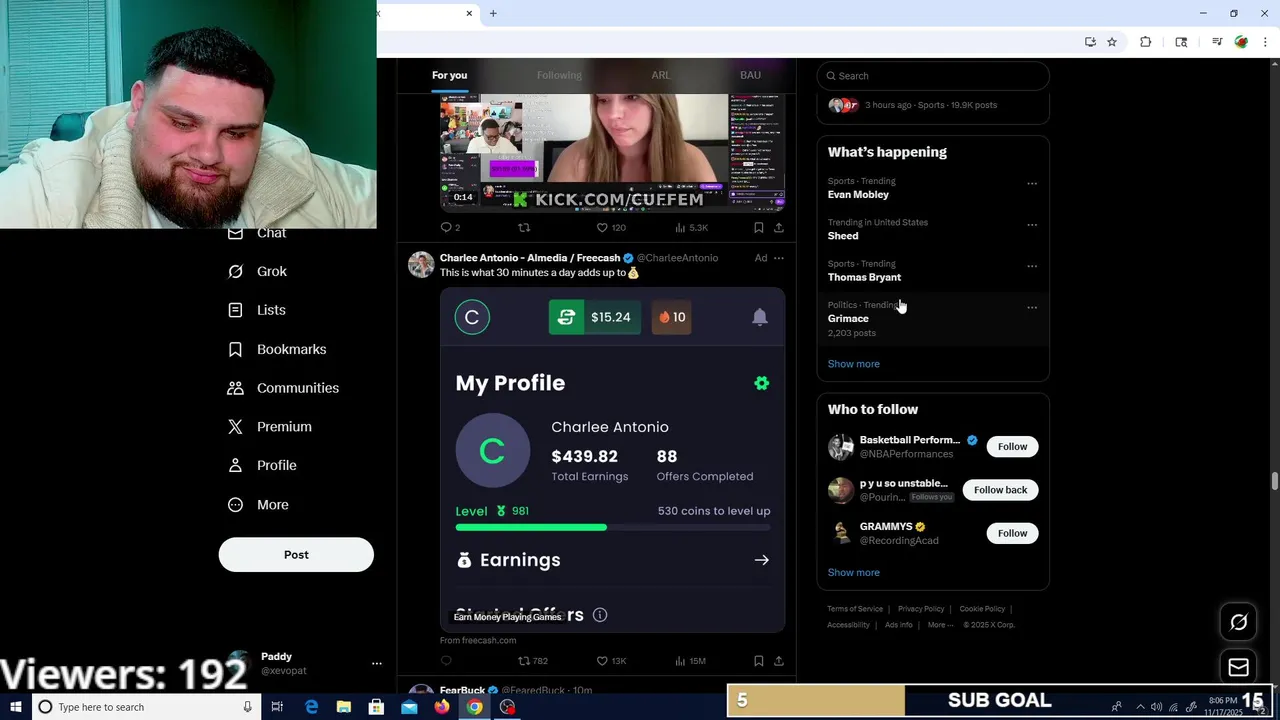Open more options for Thomas Bryant trend
Screen dimensions: 1280x720
point(1032,266)
